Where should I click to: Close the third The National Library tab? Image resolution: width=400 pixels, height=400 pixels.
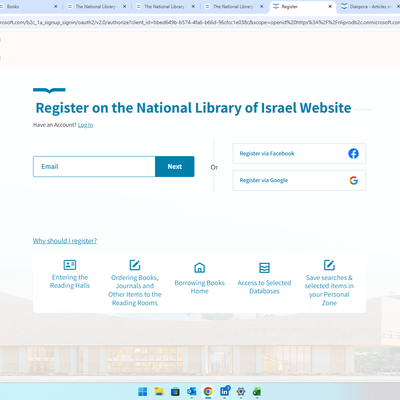262,6
